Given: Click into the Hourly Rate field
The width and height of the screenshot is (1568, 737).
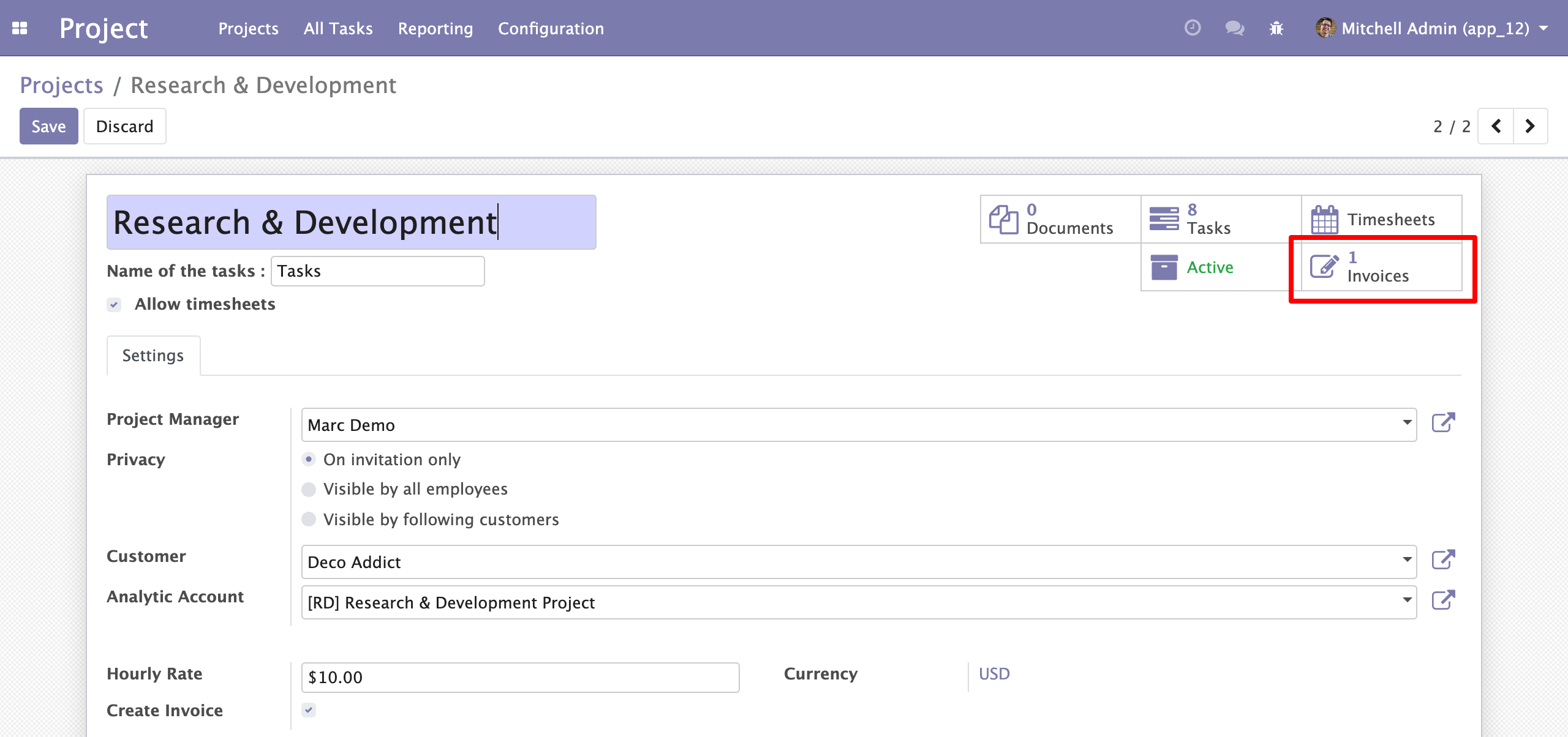Looking at the screenshot, I should [520, 678].
